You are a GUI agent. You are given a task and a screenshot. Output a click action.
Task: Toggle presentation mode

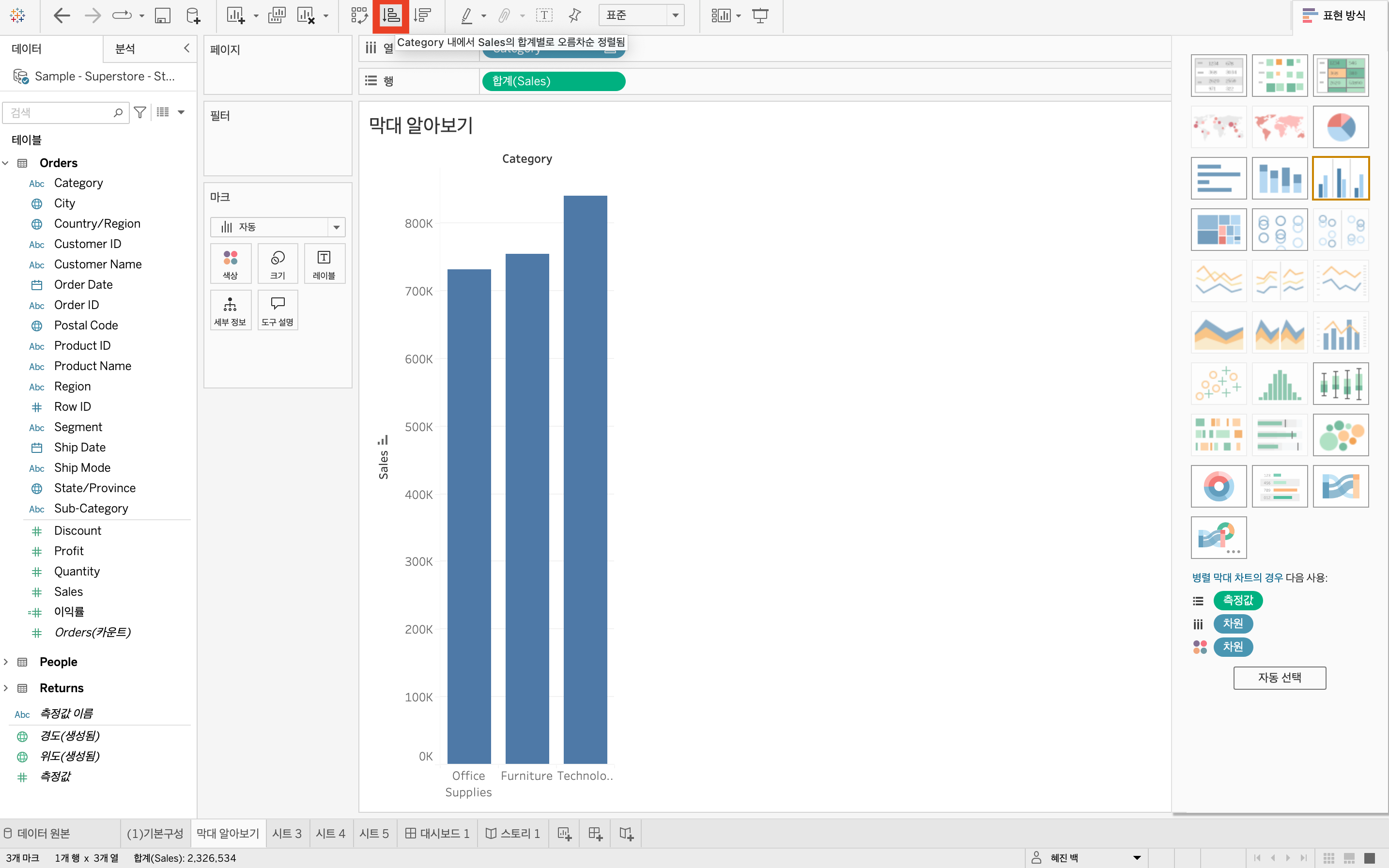click(760, 15)
